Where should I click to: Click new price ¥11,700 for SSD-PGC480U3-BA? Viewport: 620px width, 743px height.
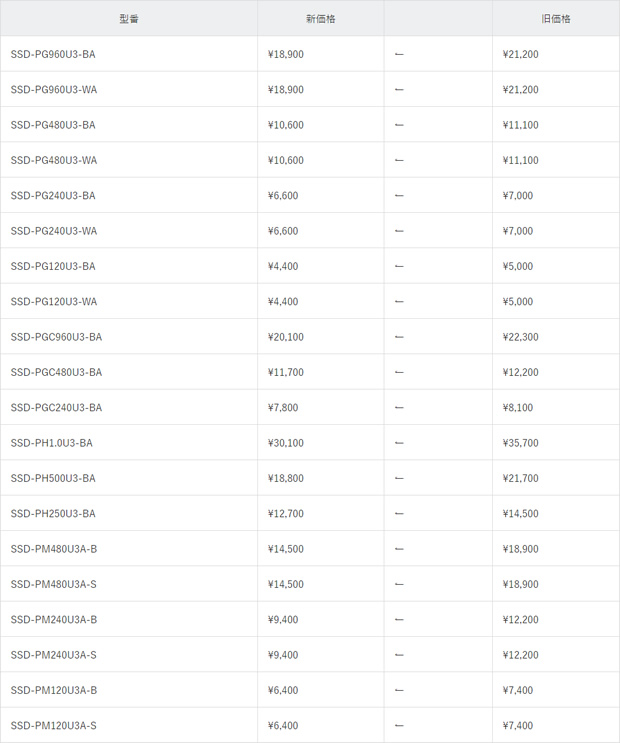pyautogui.click(x=285, y=372)
